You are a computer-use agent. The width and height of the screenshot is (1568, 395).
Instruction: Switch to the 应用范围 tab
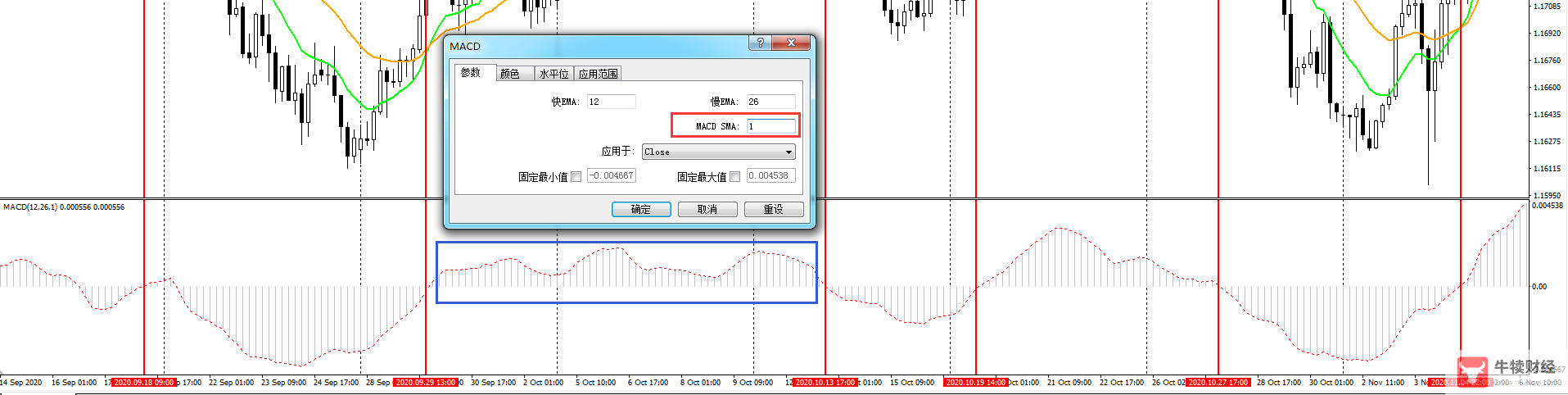(598, 74)
